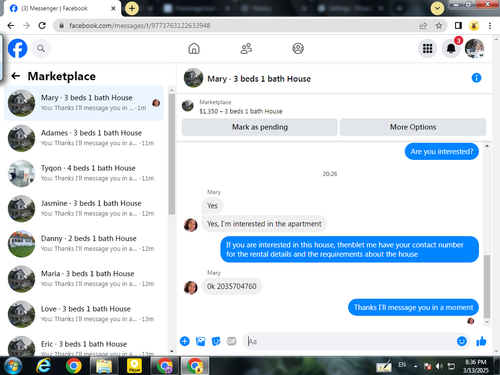Screen dimensions: 500x375
Task: Open the Mary - 3 beds 1 bath House header
Action: click(x=259, y=79)
